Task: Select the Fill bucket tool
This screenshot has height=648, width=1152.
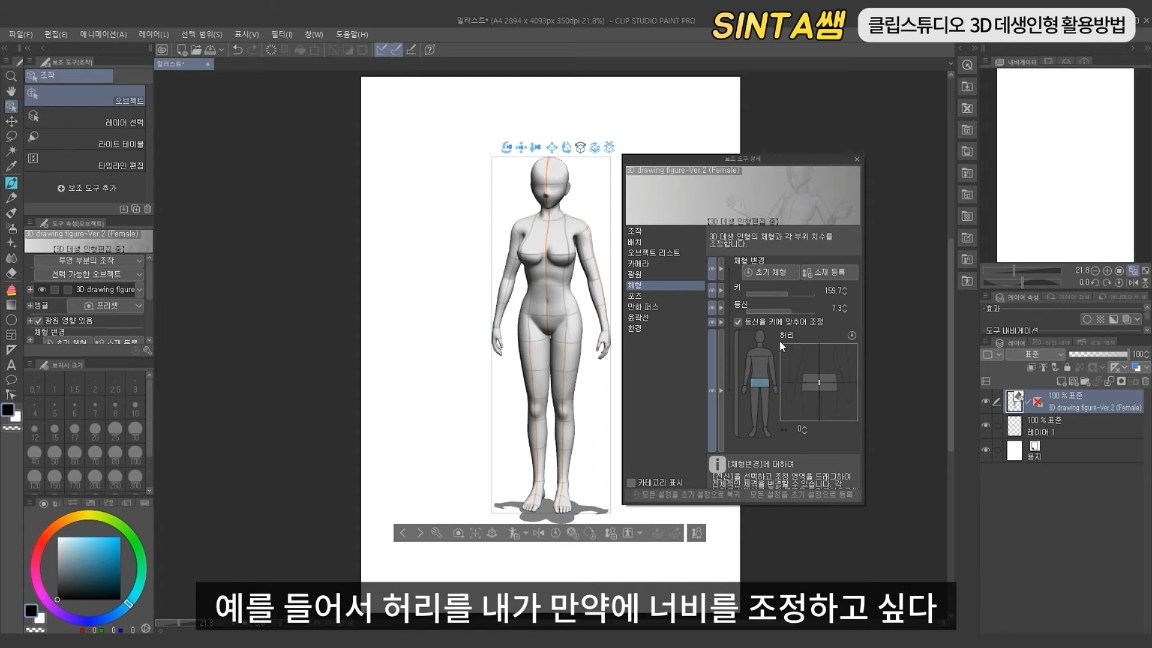Action: click(11, 289)
